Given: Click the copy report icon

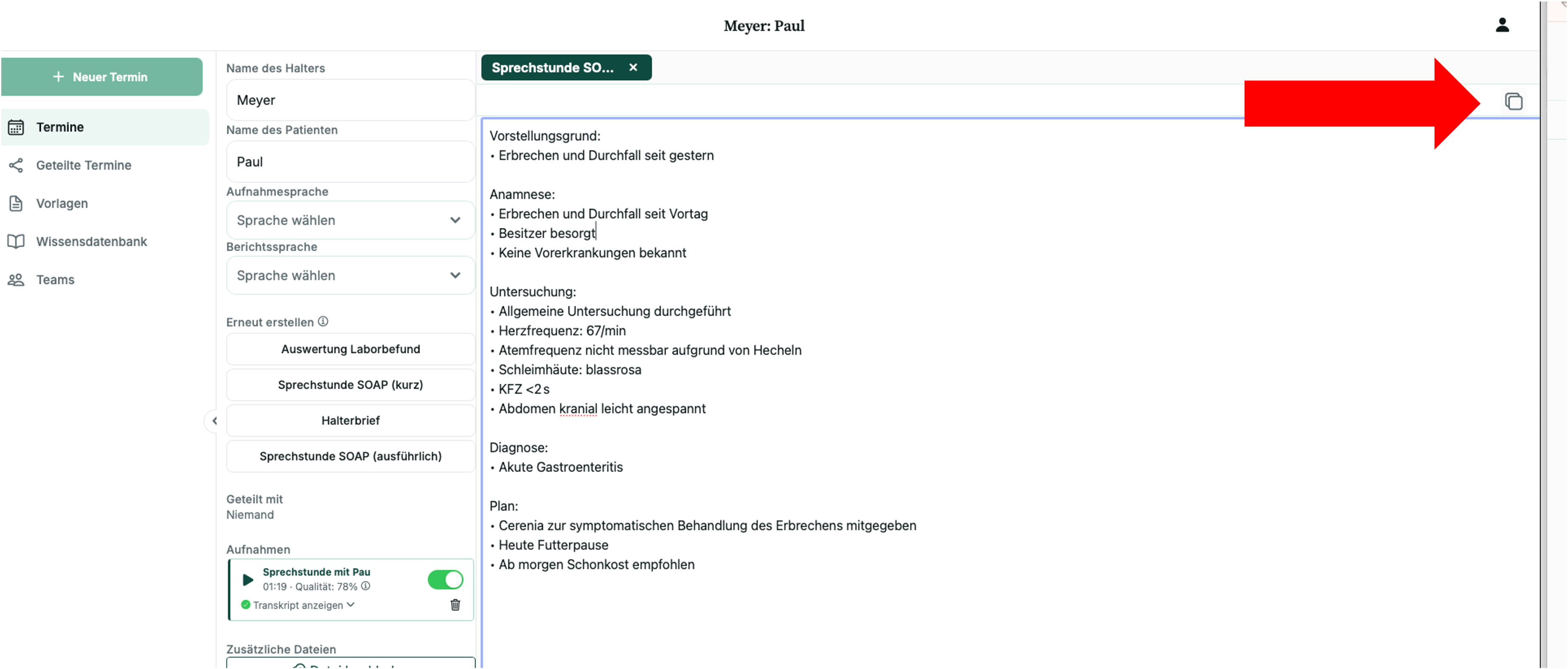Looking at the screenshot, I should (1513, 101).
